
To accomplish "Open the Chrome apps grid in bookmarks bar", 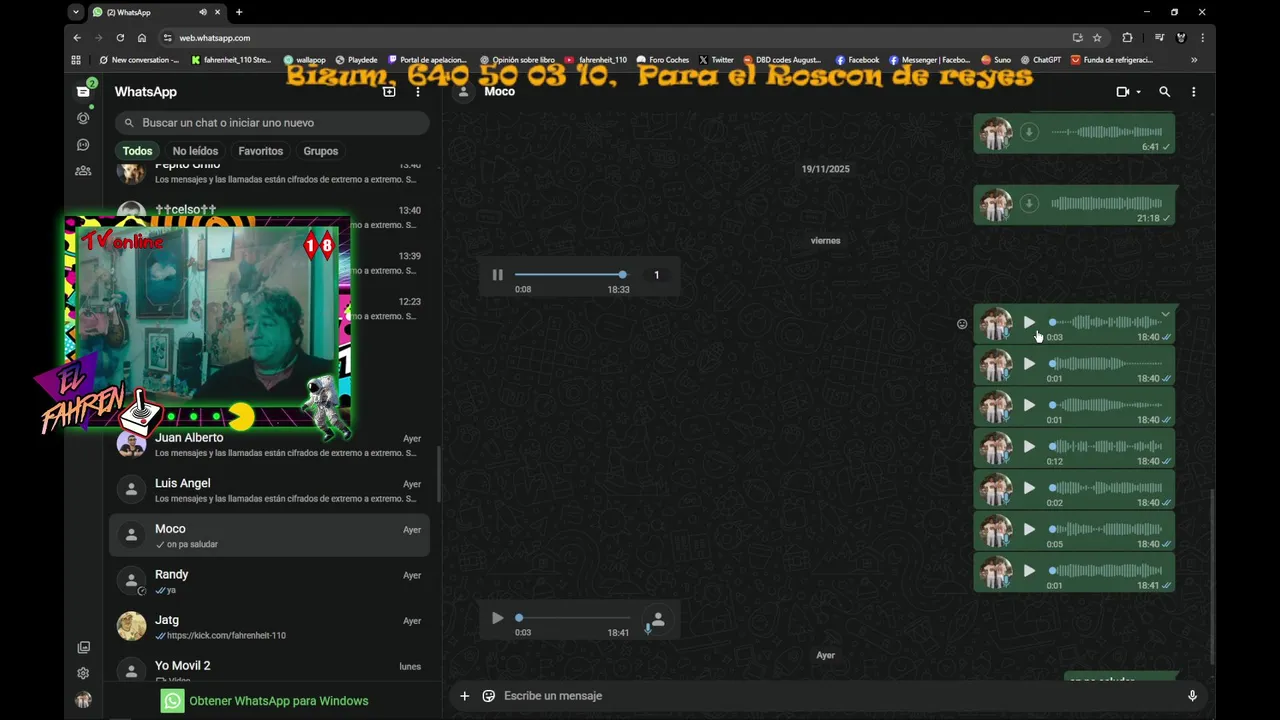I will [x=76, y=60].
